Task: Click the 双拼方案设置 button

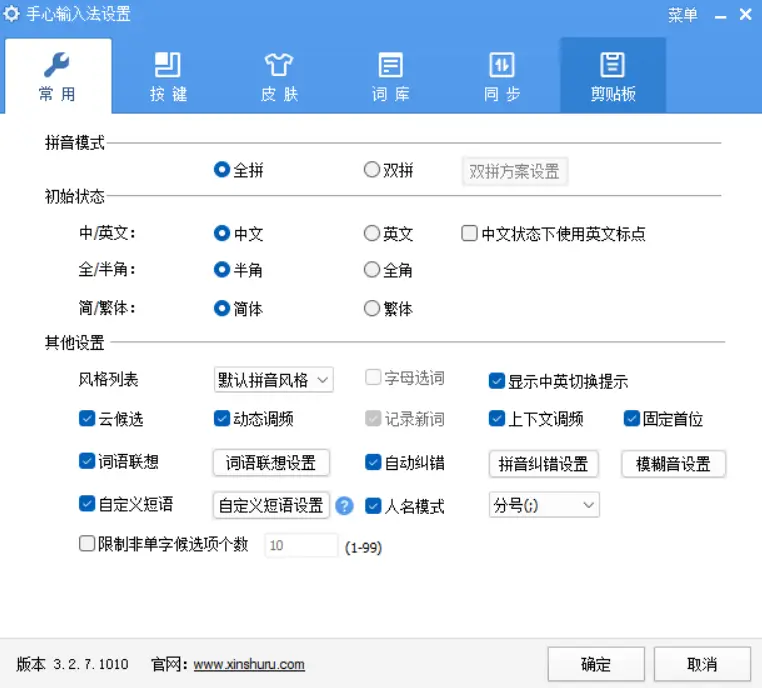Action: coord(515,171)
